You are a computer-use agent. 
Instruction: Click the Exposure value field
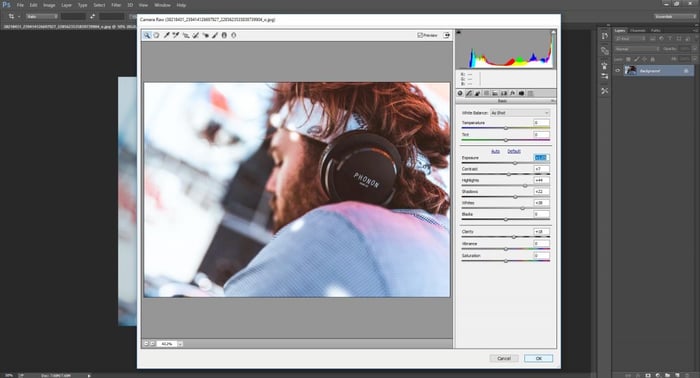click(541, 158)
